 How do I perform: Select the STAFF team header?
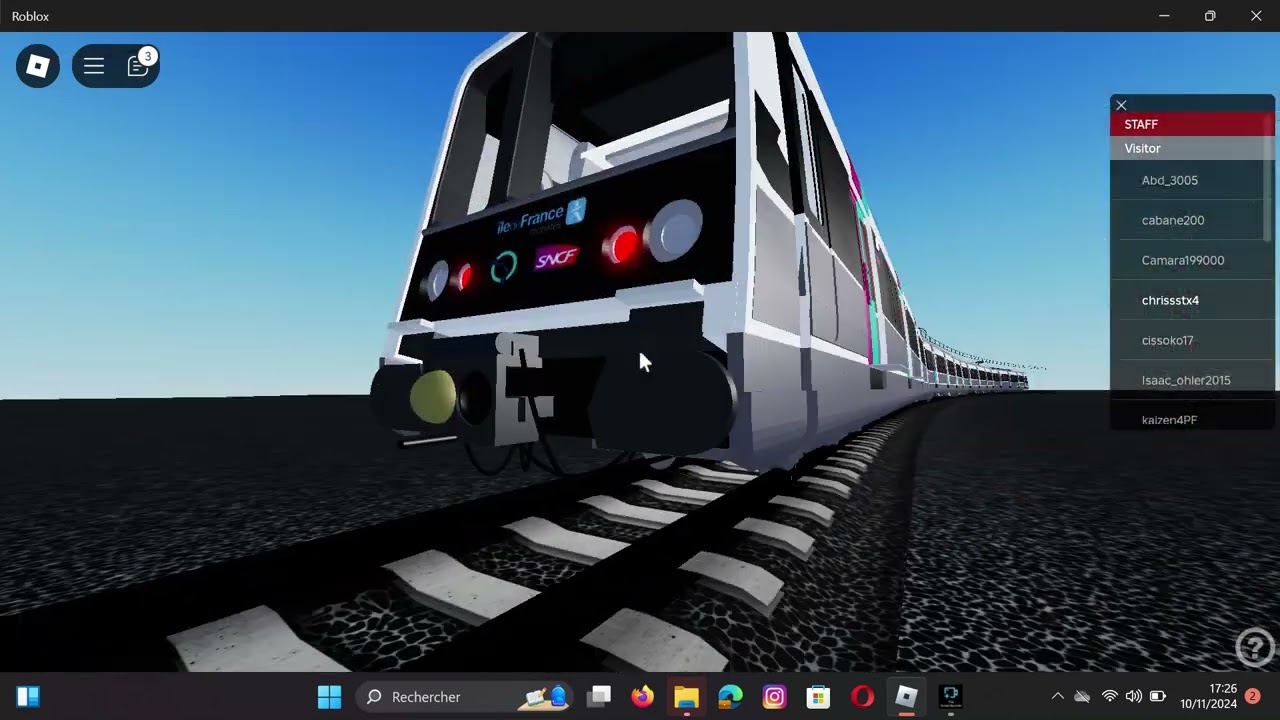click(1192, 124)
